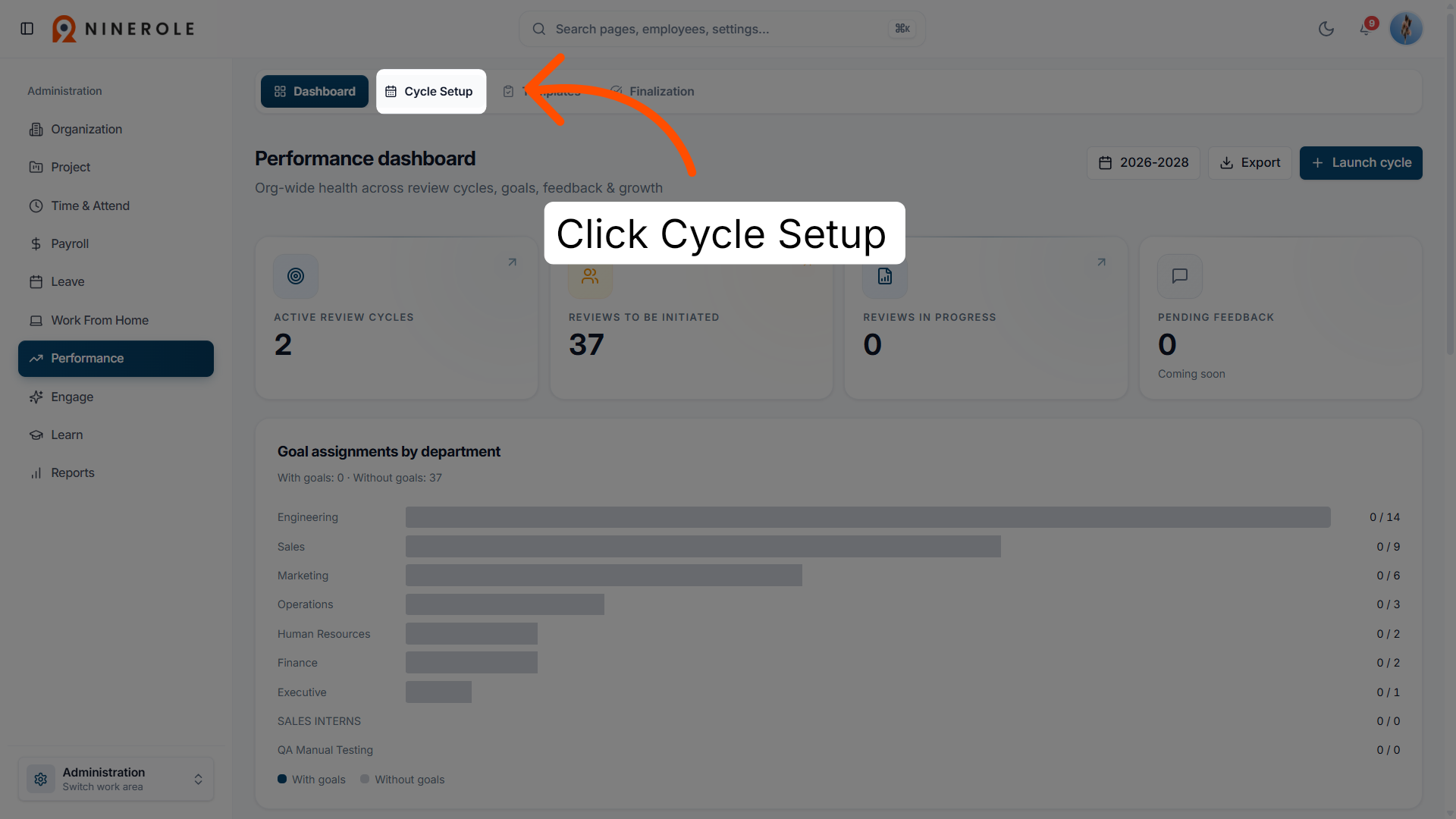Screen dimensions: 1456x819
Task: Open Leave in the sidebar
Action: pyautogui.click(x=116, y=281)
